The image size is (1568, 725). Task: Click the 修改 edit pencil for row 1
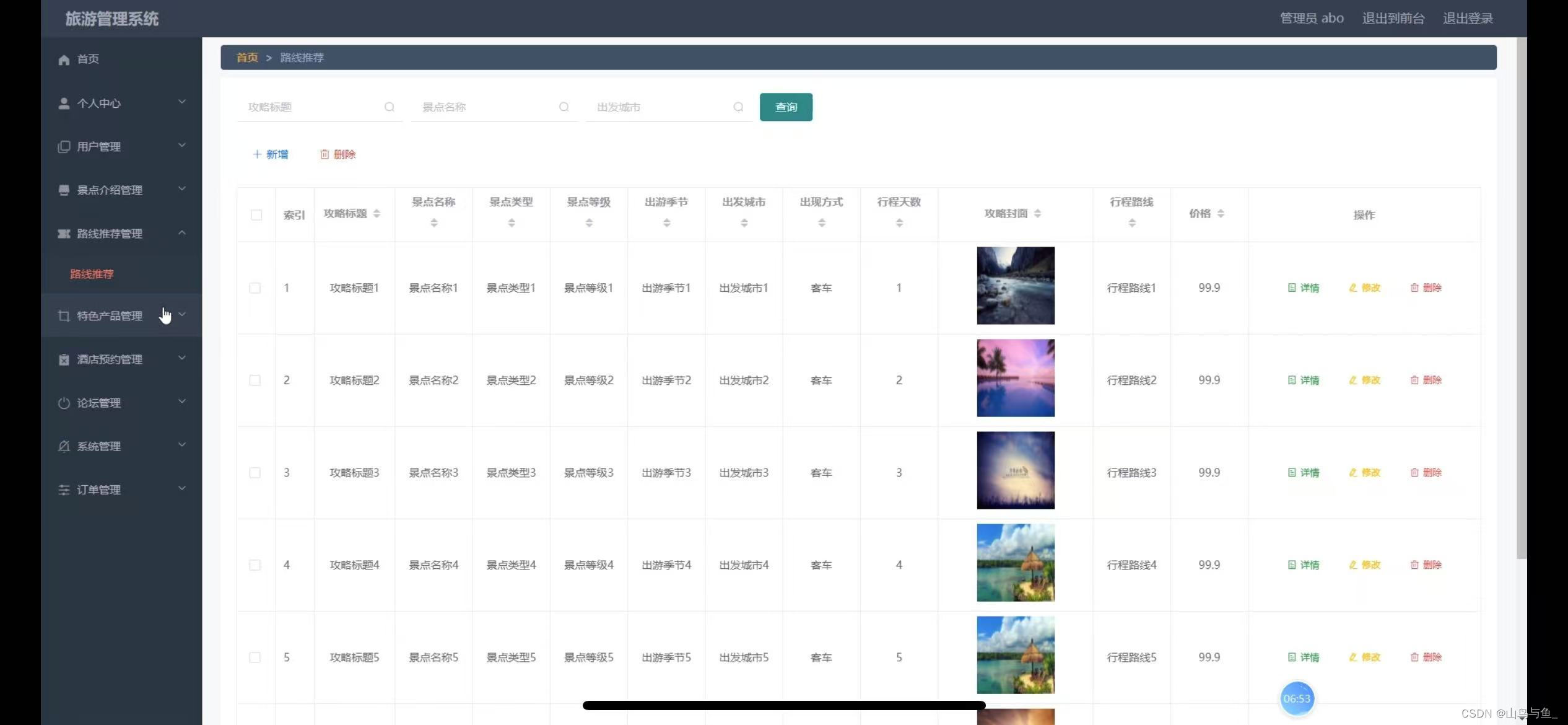click(x=1353, y=288)
